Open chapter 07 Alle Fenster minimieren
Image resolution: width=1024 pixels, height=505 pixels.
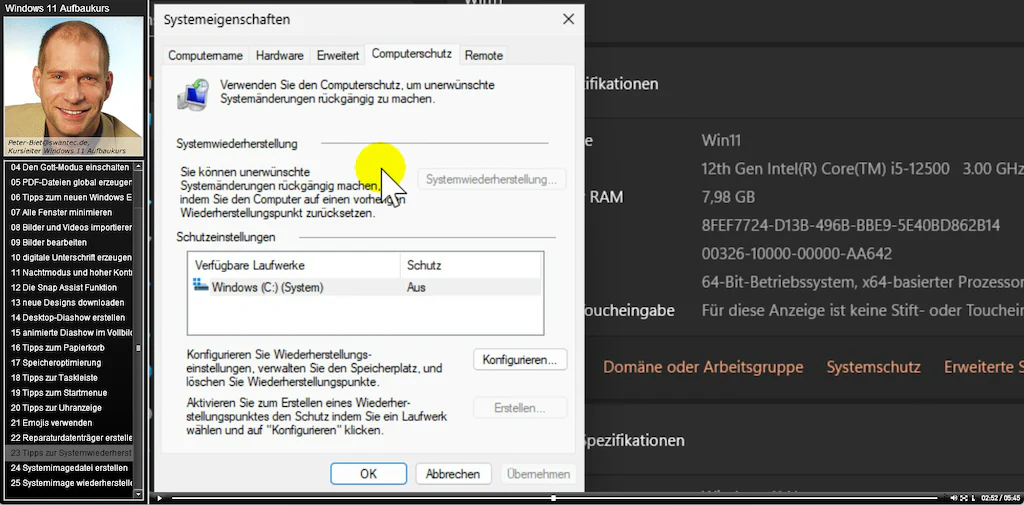tap(69, 212)
